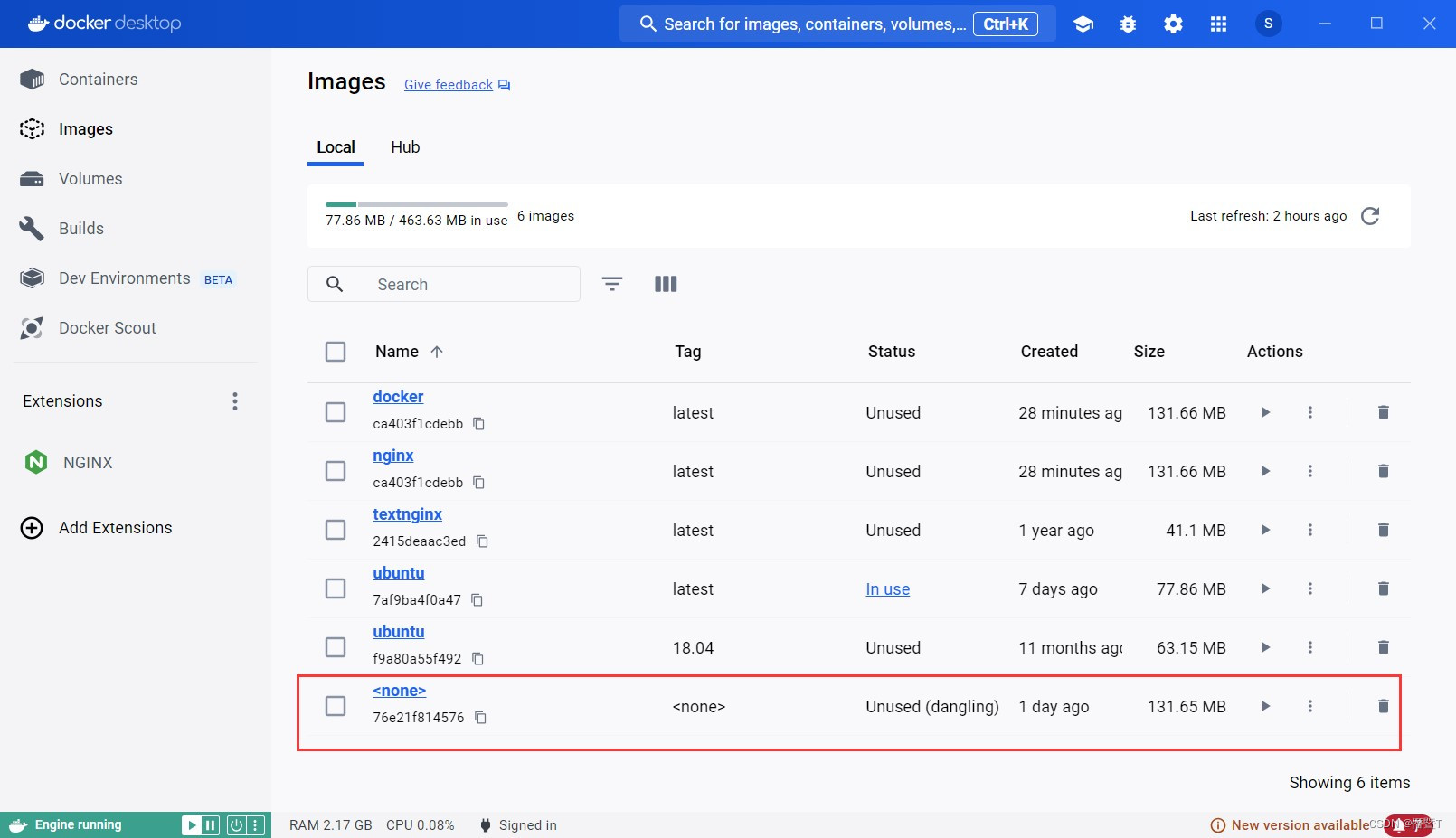Delete the textnginx image

point(1383,530)
